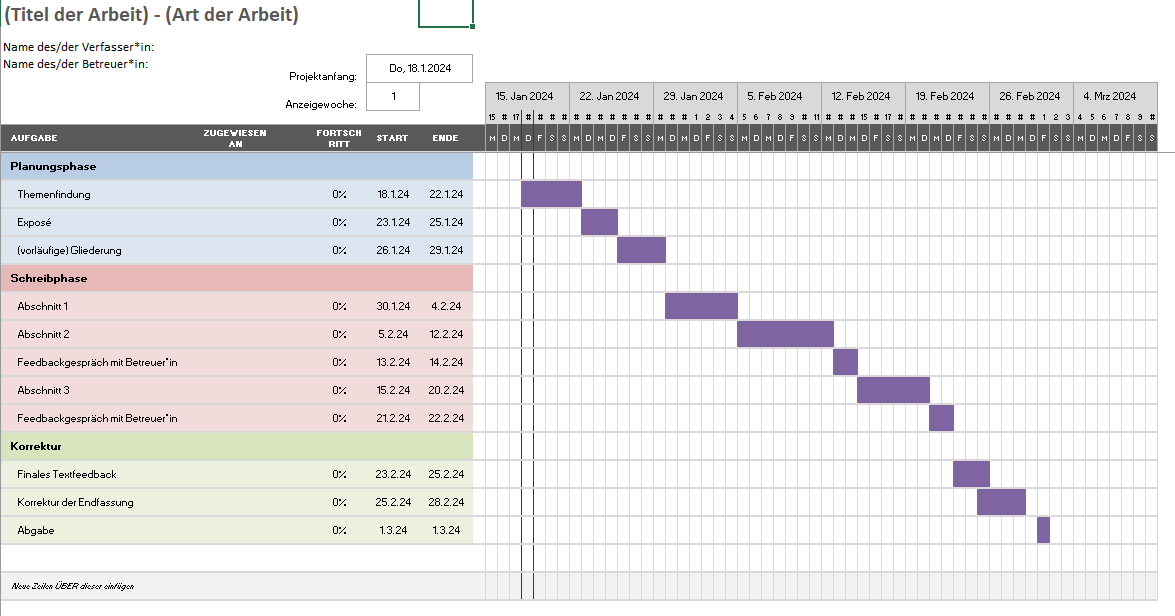Viewport: 1175px width, 616px height.
Task: Click the project start date cell
Action: tap(419, 68)
